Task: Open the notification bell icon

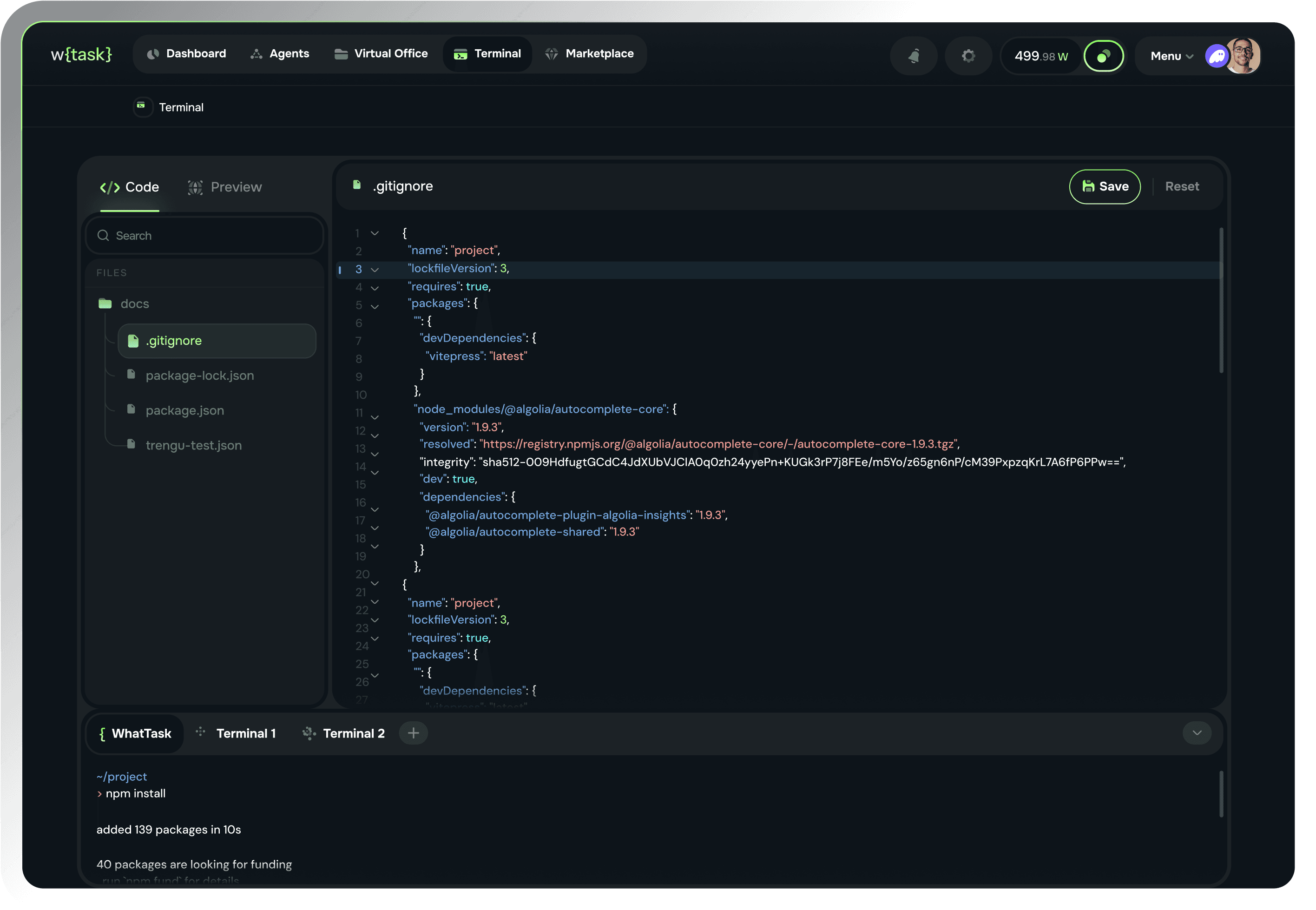Action: [914, 55]
